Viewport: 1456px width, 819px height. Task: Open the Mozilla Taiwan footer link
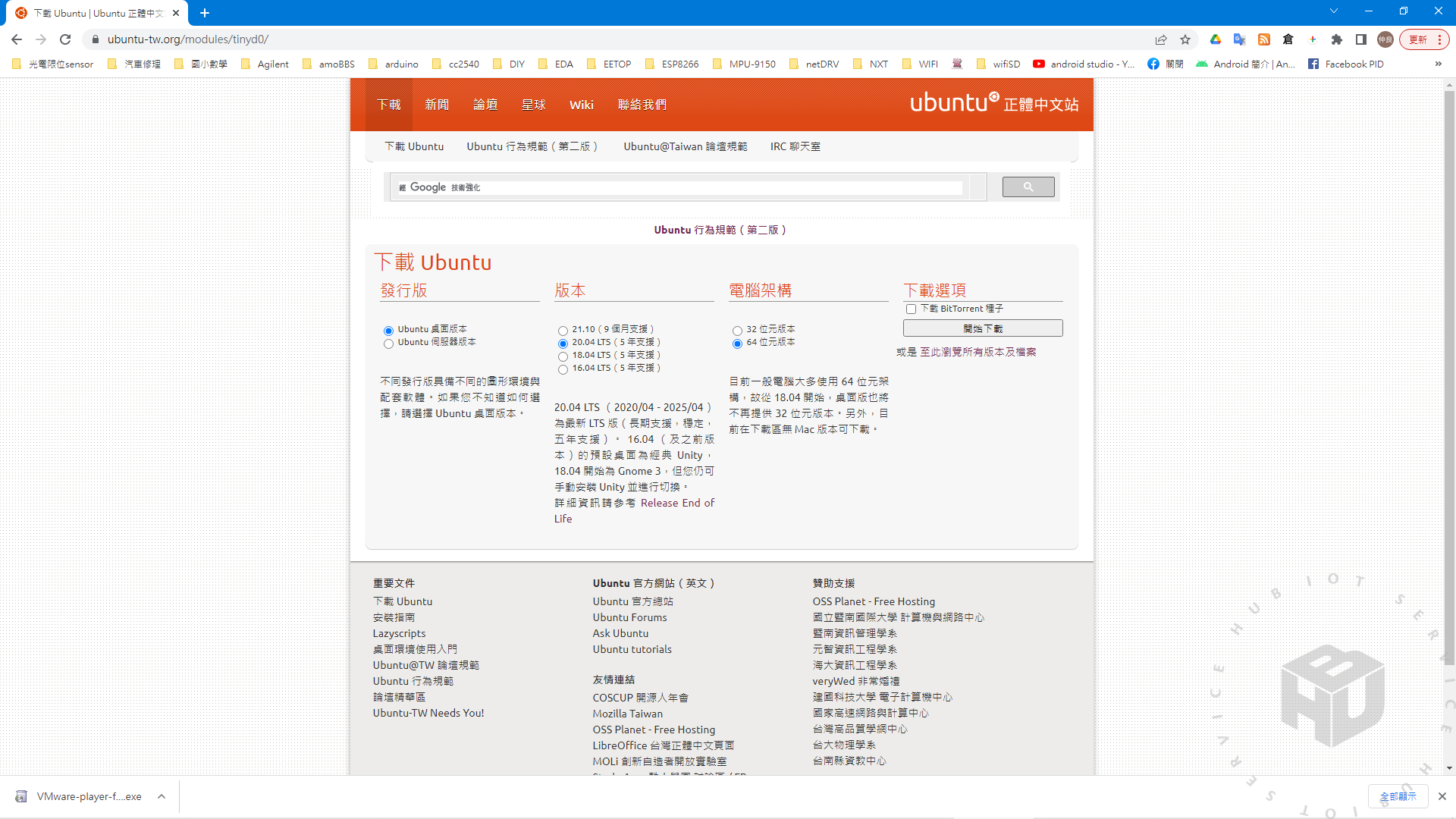pyautogui.click(x=627, y=714)
